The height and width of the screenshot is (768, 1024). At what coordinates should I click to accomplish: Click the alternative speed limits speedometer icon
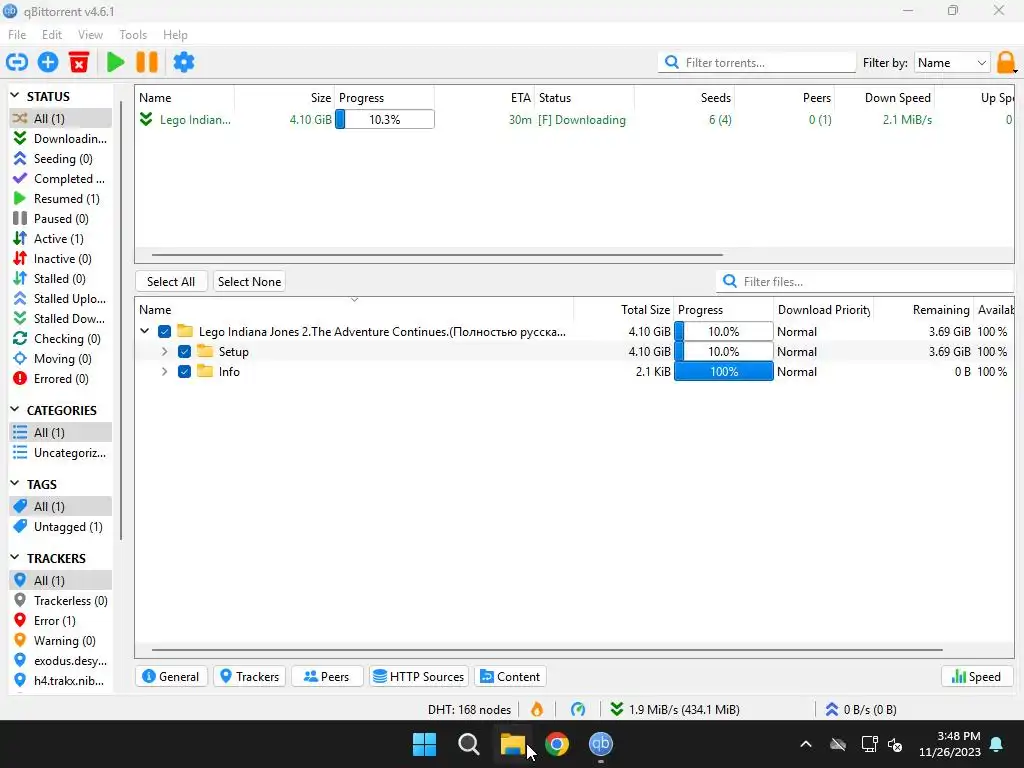click(578, 709)
